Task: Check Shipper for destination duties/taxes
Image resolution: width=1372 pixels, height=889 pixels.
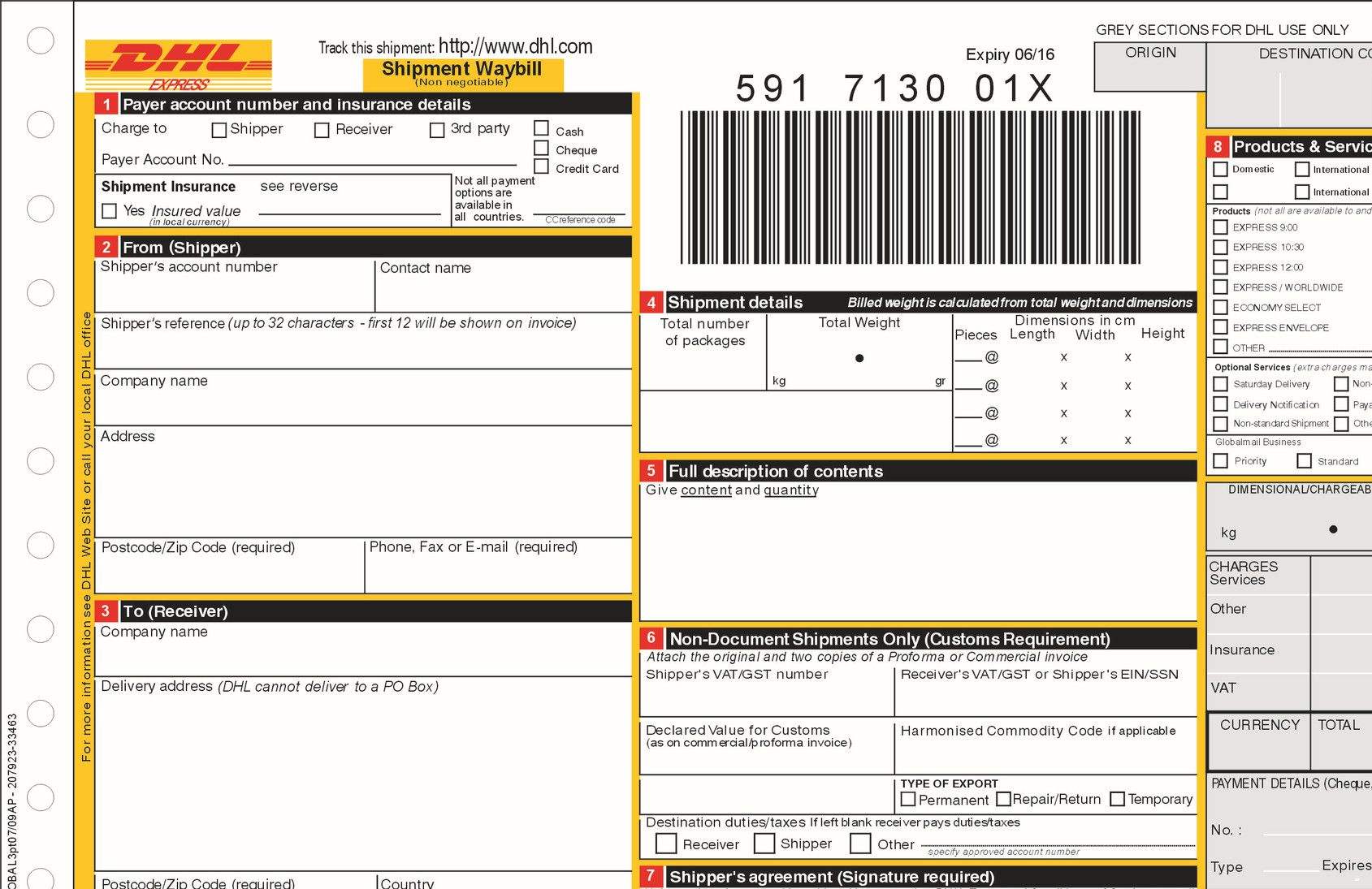Action: (x=764, y=844)
